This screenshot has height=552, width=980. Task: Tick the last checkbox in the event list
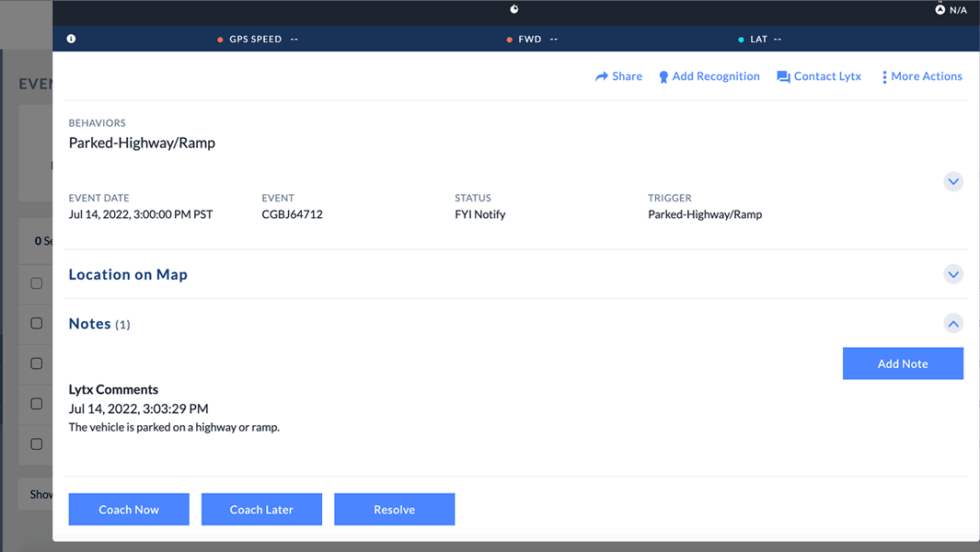point(36,444)
